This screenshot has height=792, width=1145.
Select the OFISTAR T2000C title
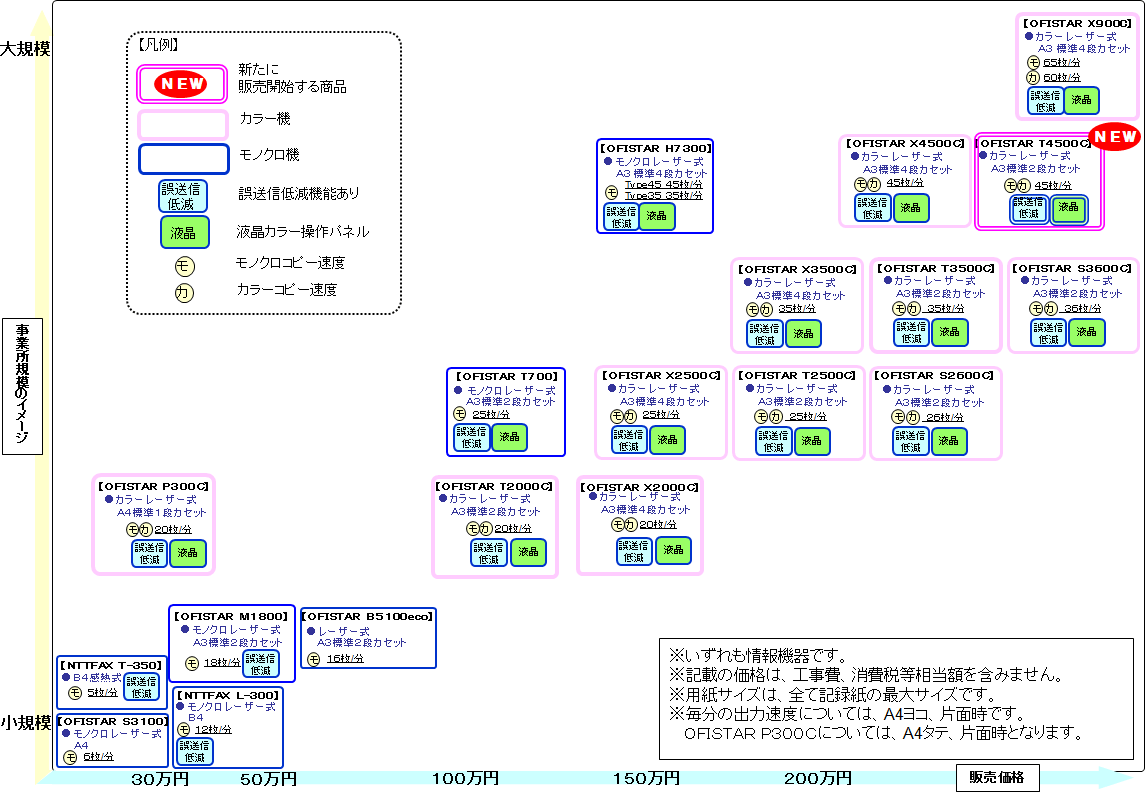coord(494,486)
